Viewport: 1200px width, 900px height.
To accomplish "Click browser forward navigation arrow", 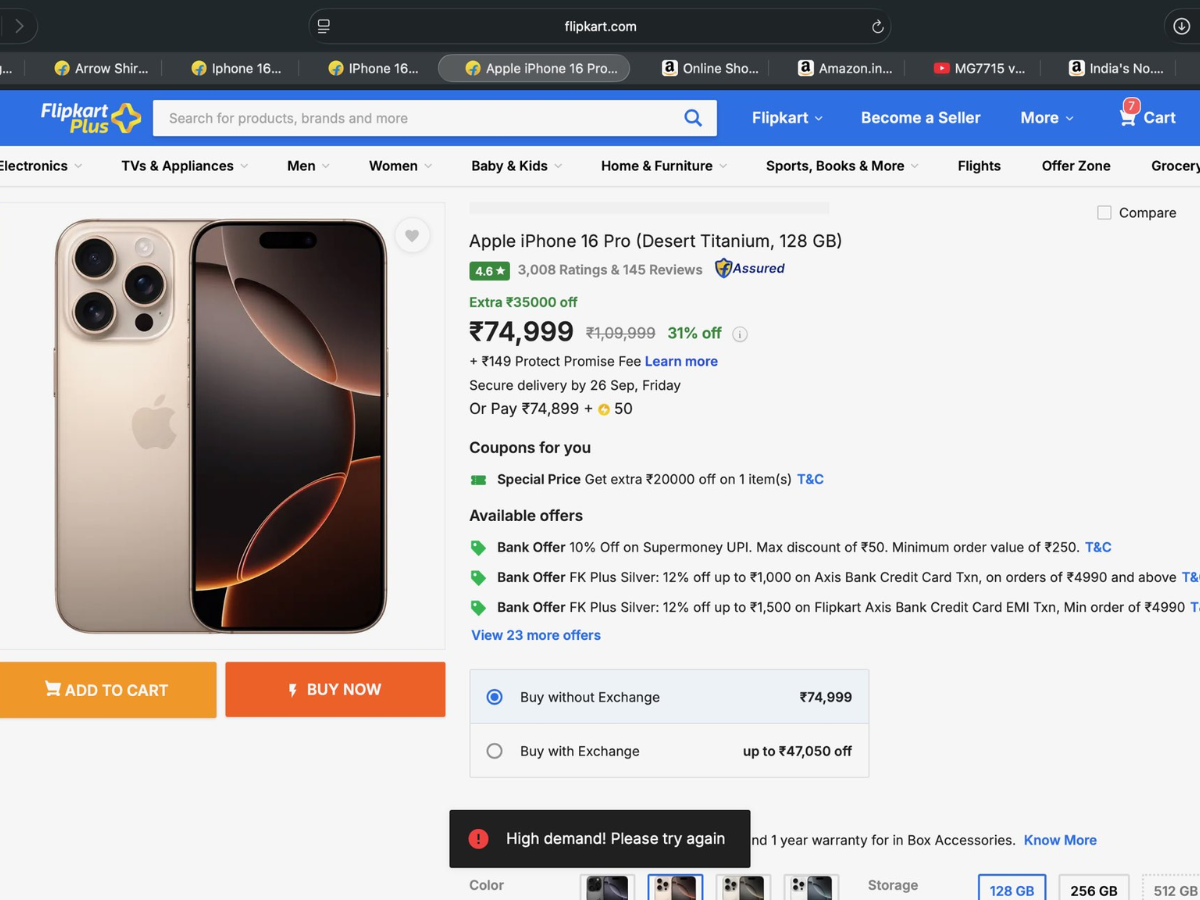I will [19, 26].
